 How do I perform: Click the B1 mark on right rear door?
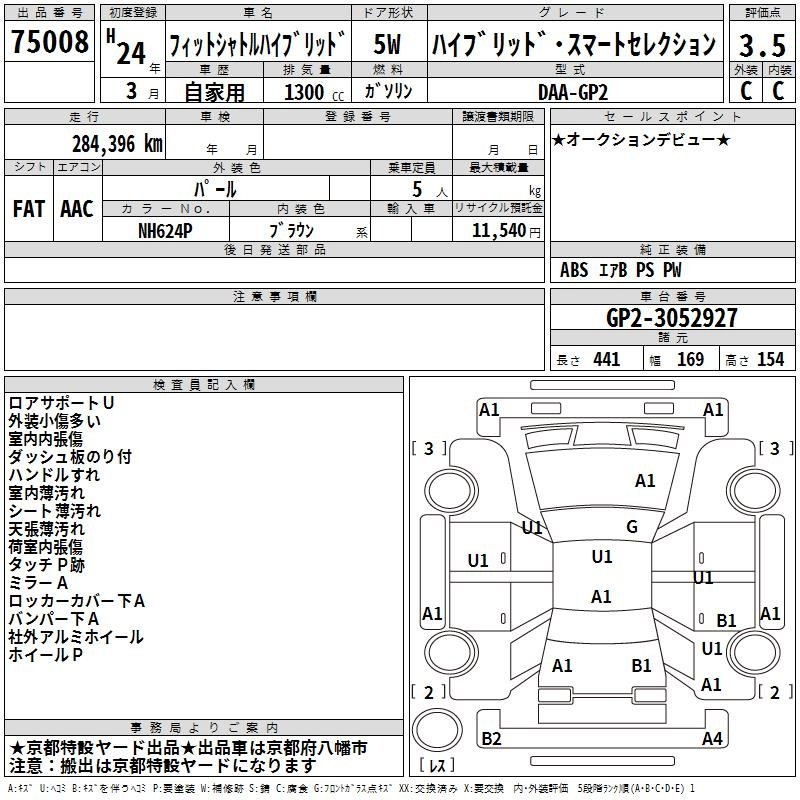726,620
